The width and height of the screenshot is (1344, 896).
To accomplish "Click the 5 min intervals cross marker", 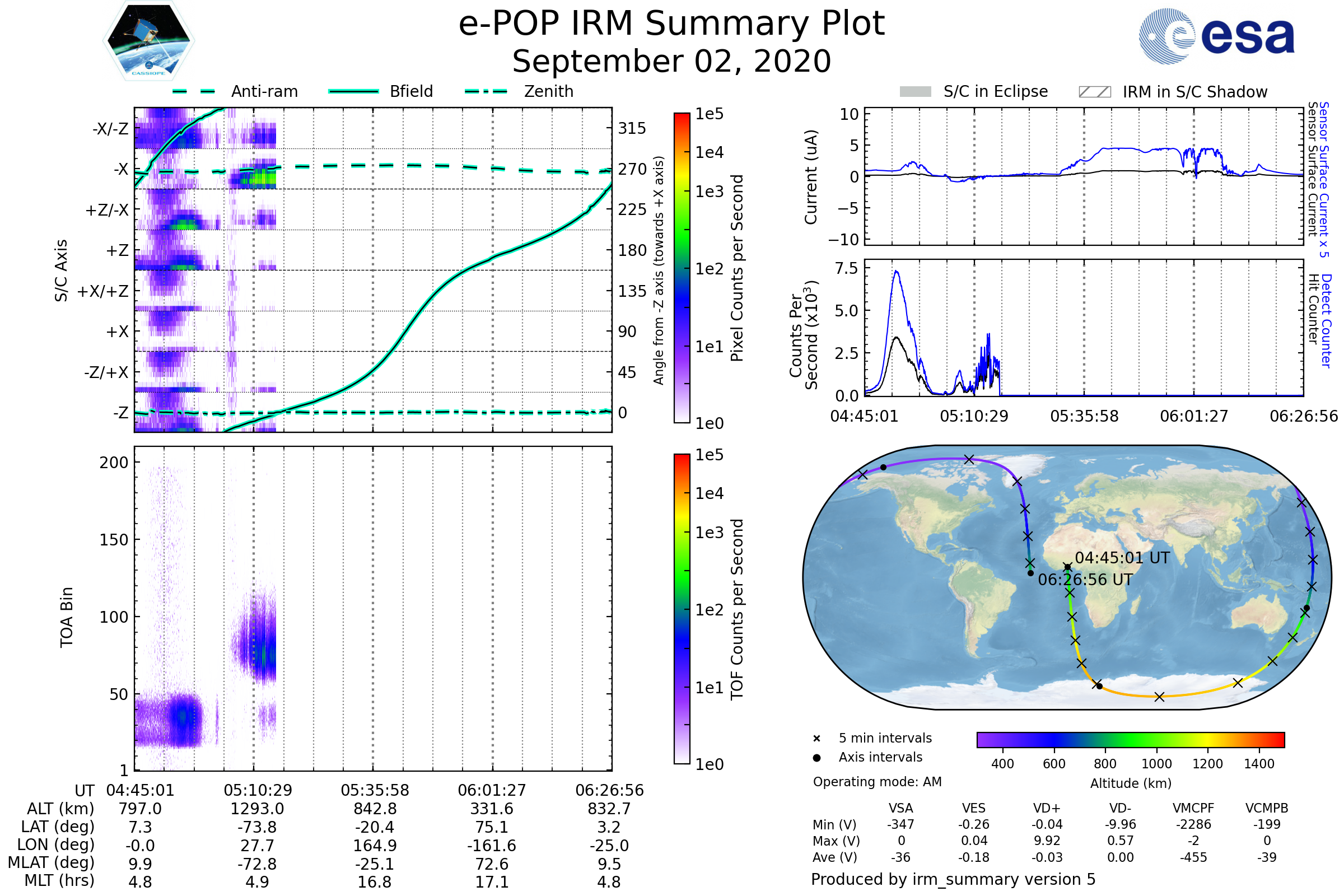I will [816, 739].
